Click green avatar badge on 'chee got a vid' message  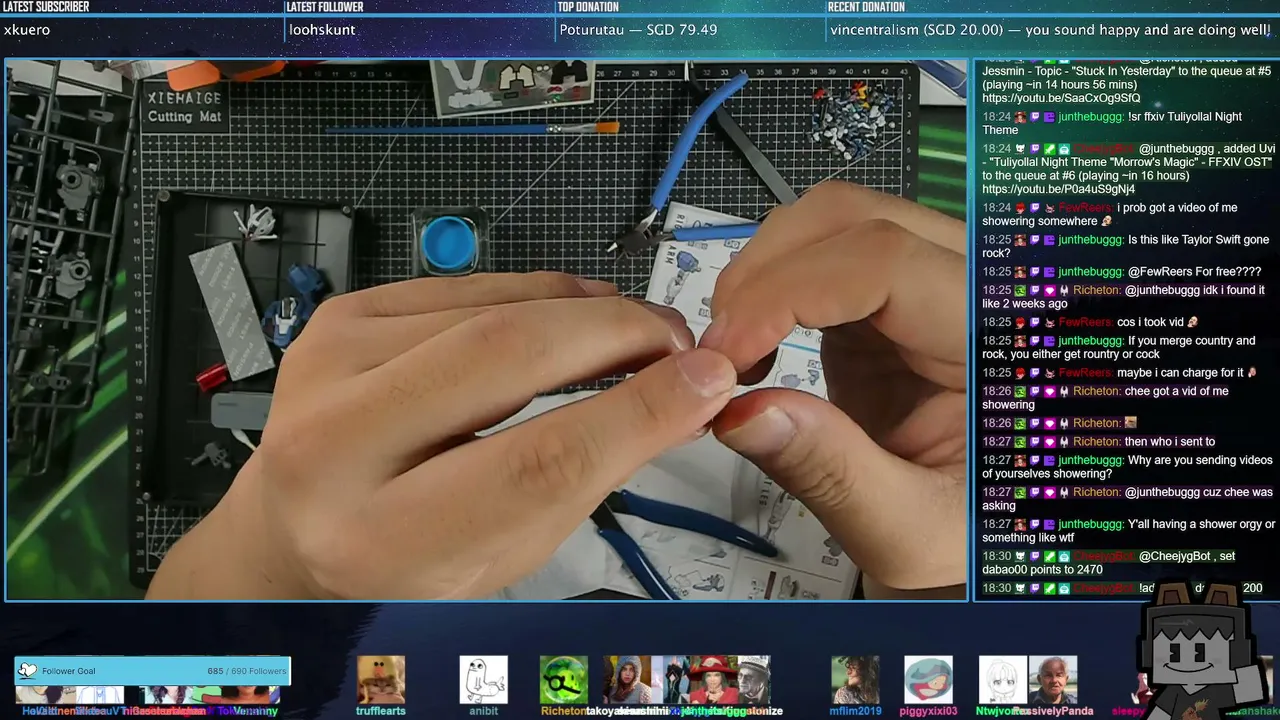click(1020, 391)
